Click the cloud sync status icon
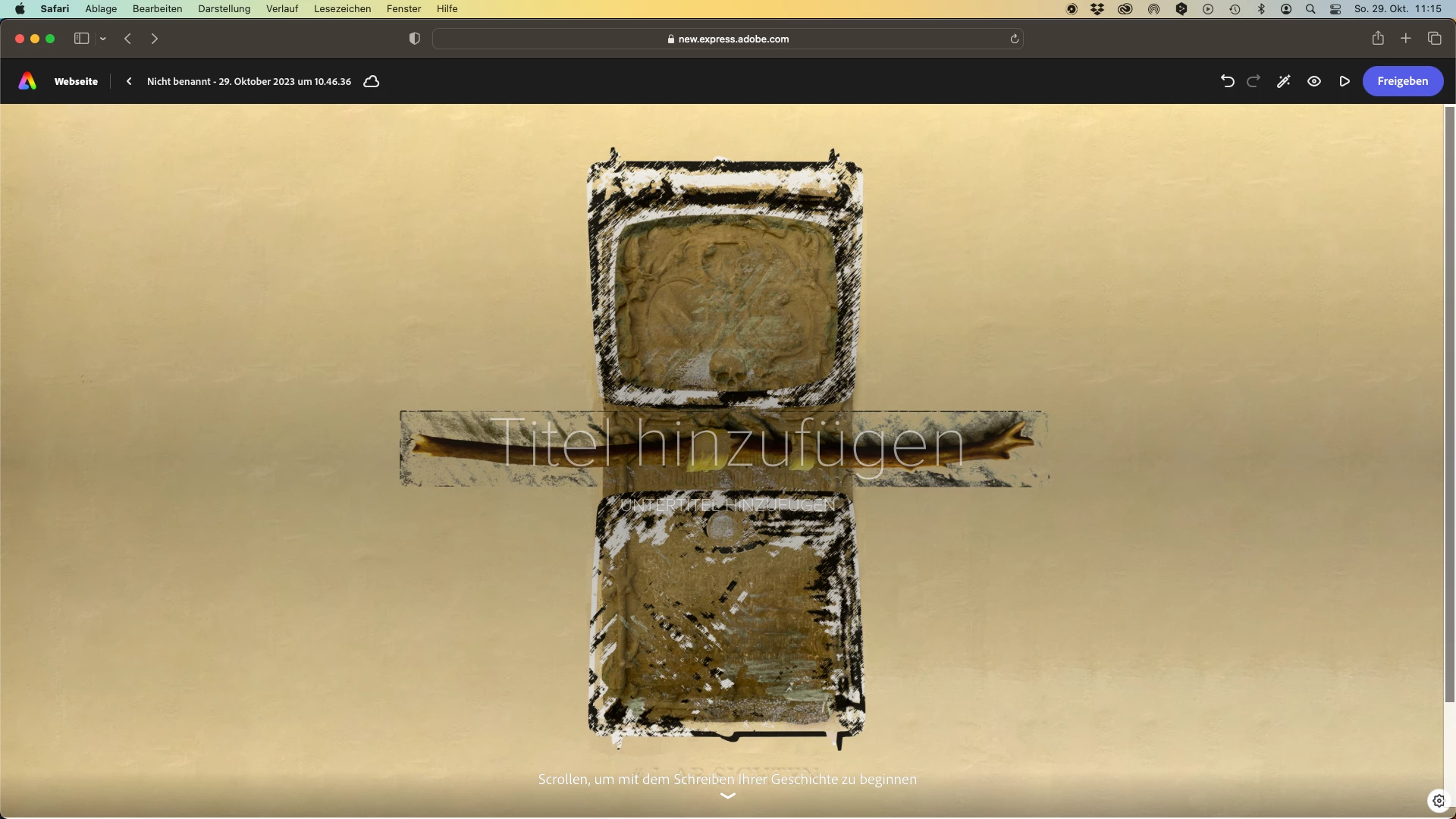 [x=372, y=81]
